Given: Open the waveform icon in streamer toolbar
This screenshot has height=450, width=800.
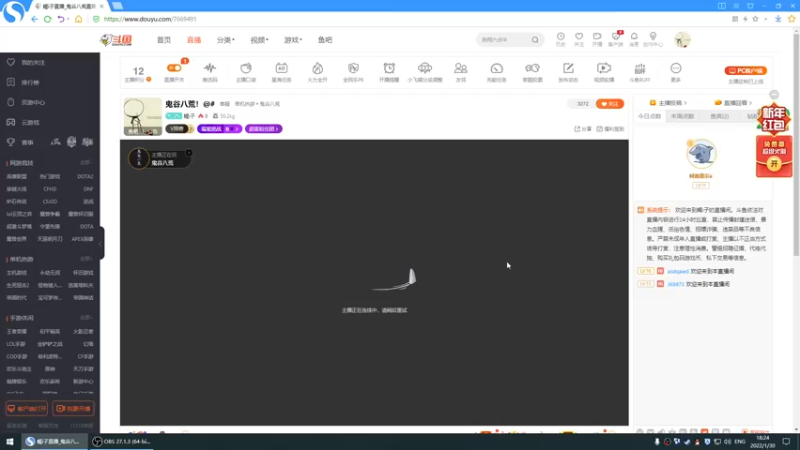Looking at the screenshot, I should click(x=210, y=68).
